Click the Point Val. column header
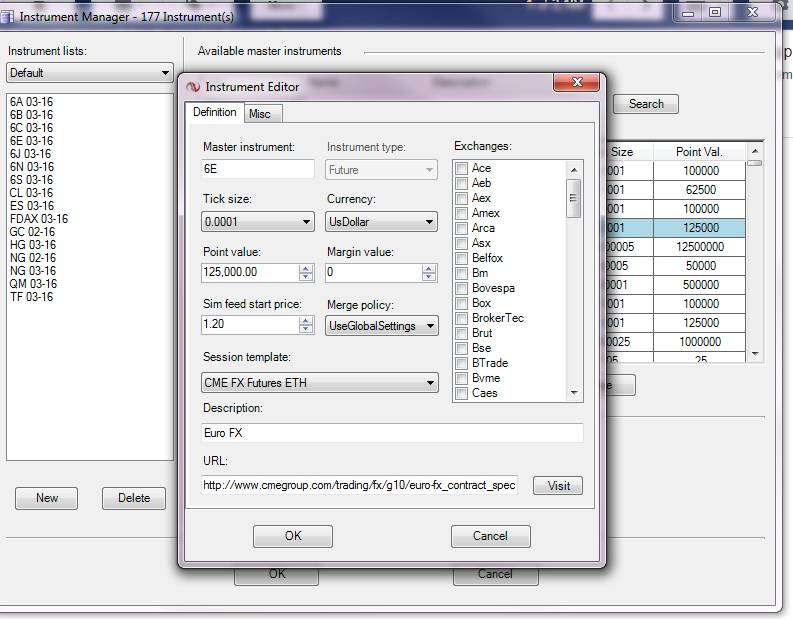 point(699,152)
